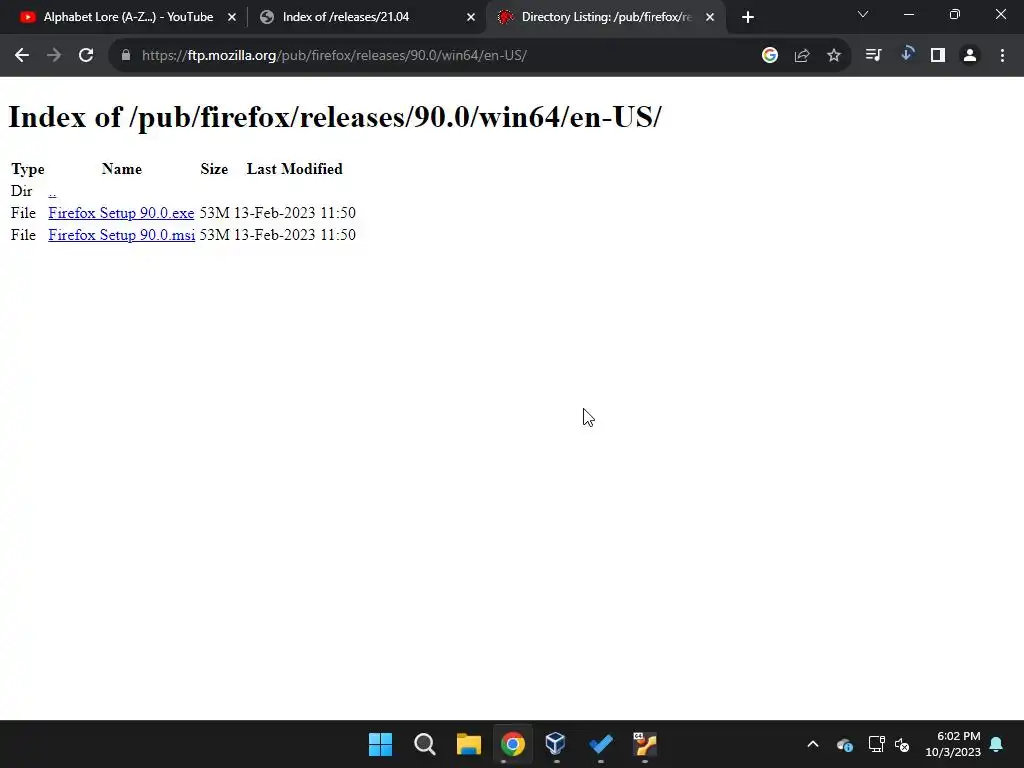Open the media control icon in toolbar
This screenshot has width=1024, height=768.
[873, 56]
